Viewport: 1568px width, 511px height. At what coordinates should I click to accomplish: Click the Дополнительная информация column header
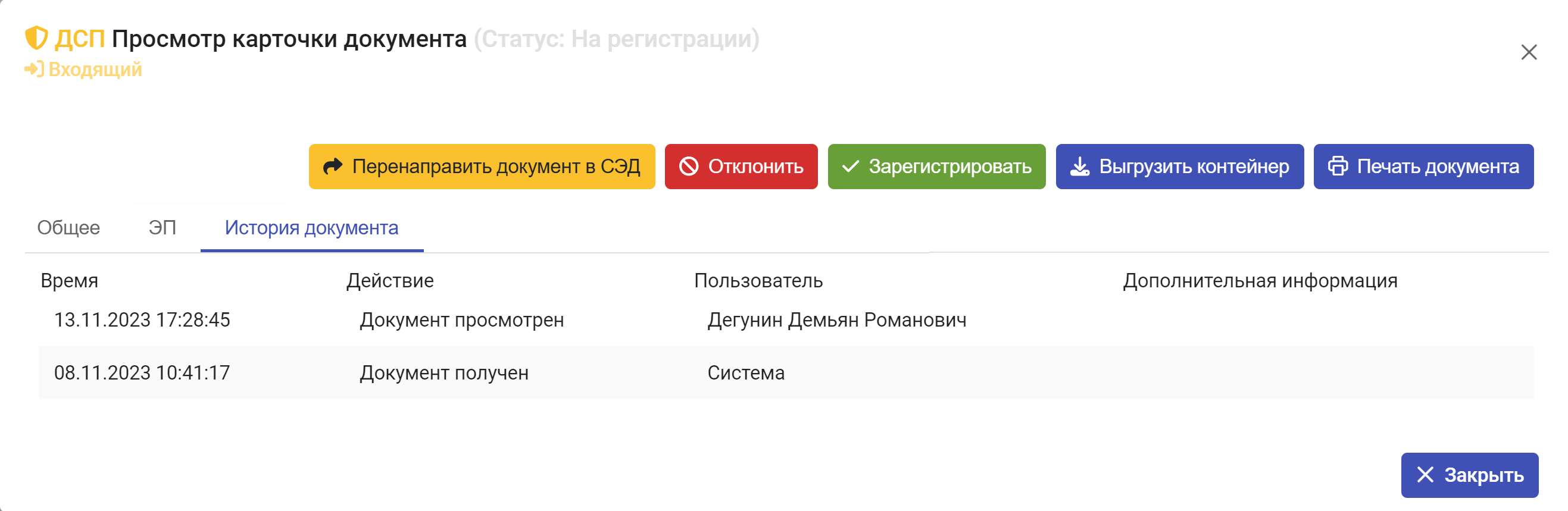[x=1260, y=281]
